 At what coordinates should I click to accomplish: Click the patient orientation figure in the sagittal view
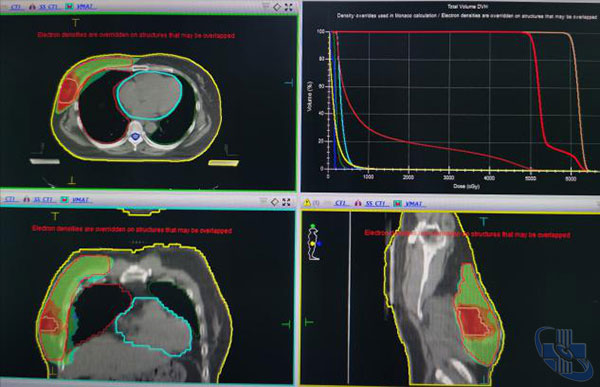point(315,242)
